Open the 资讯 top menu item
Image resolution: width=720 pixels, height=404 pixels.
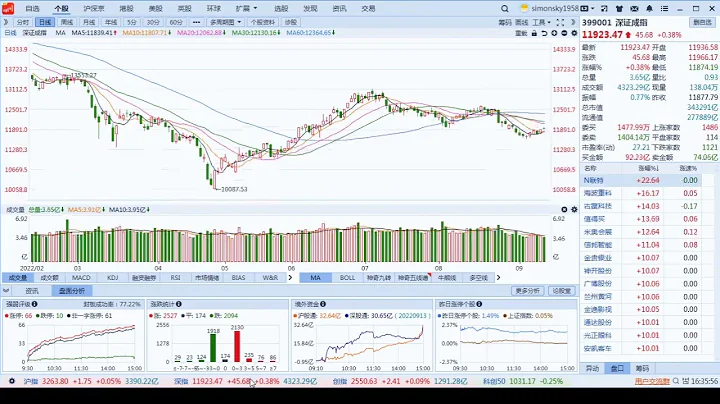pyautogui.click(x=339, y=9)
